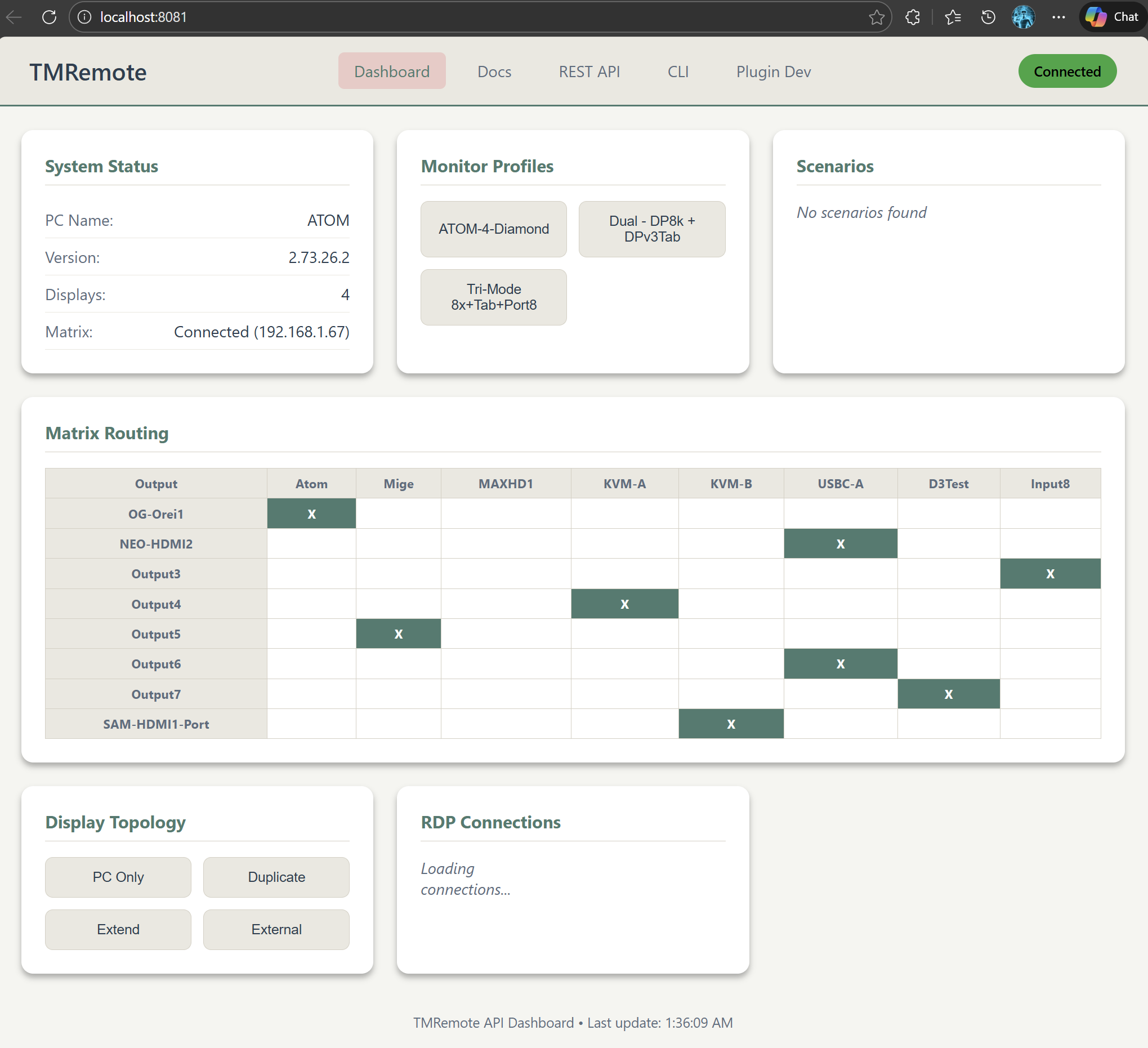Open browsing history
1148x1048 pixels.
point(988,17)
